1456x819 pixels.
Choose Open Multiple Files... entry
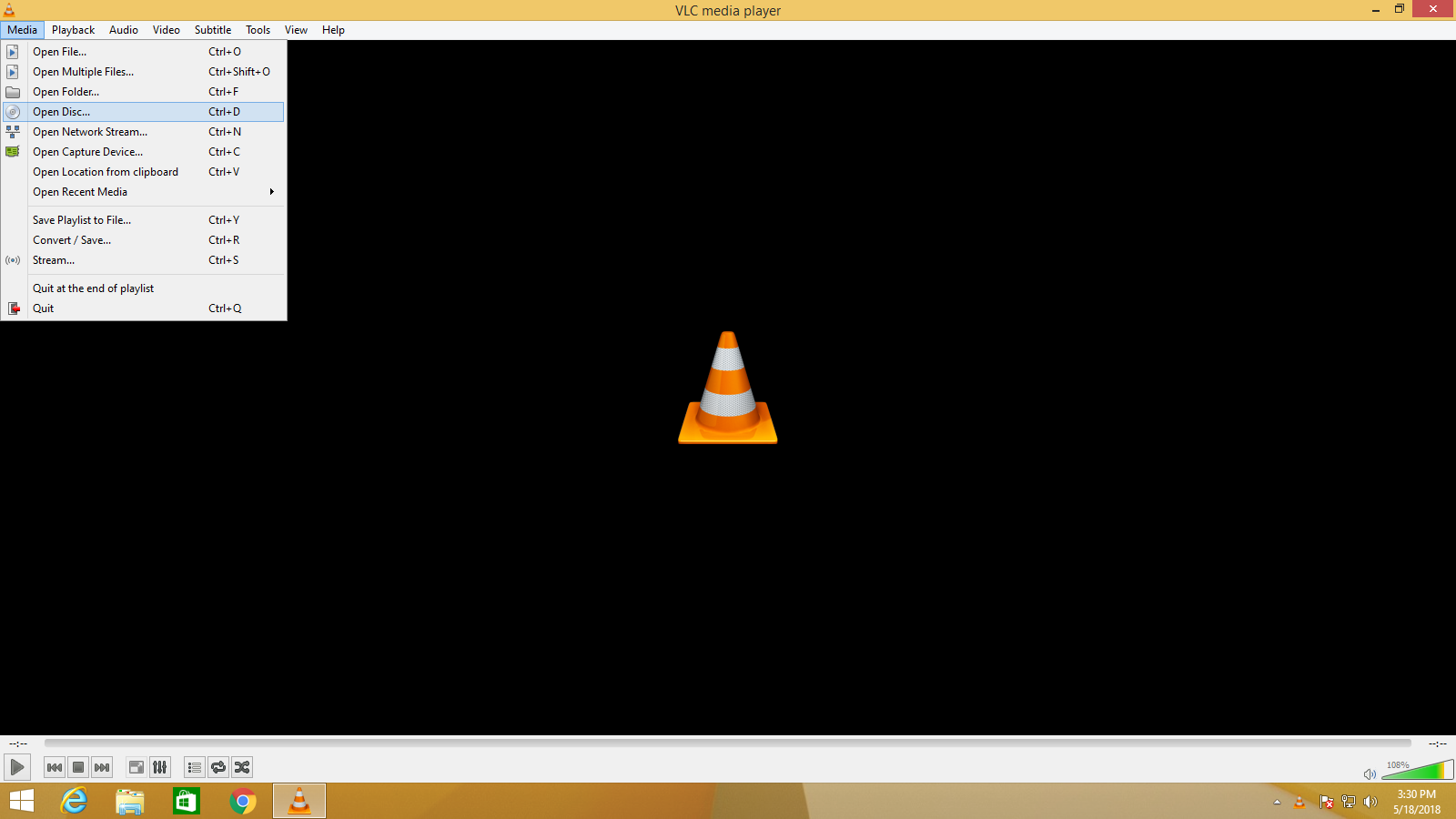144,72
